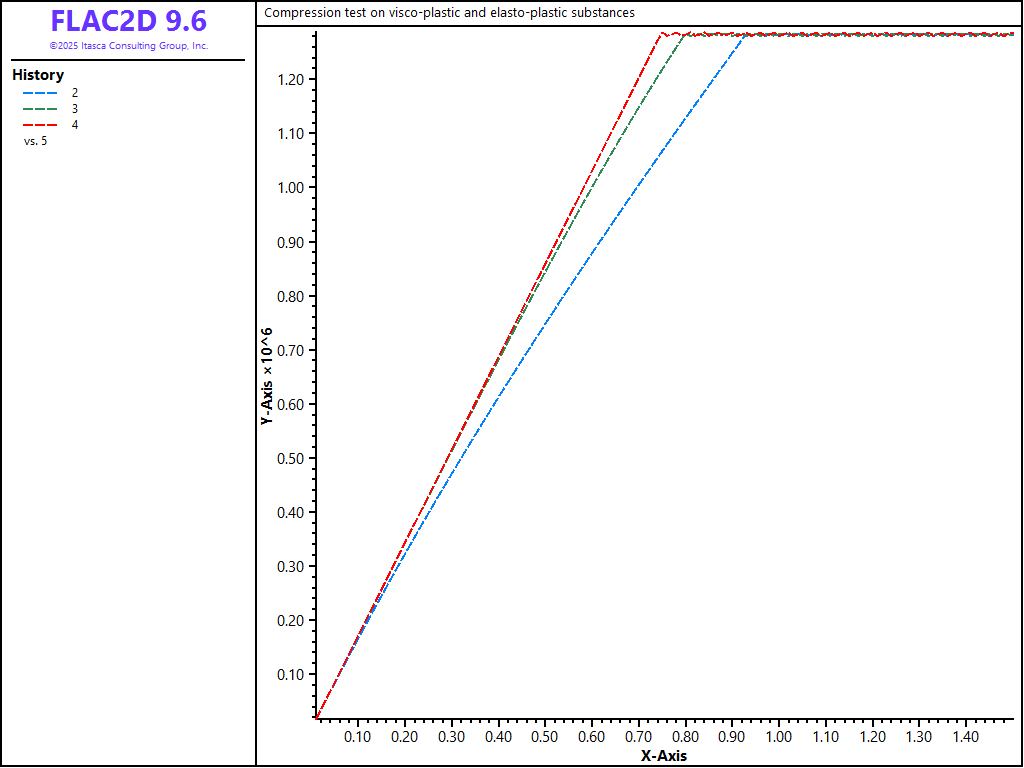Click the blue dashed line swatch for history 2
1024x768 pixels.
point(42,92)
